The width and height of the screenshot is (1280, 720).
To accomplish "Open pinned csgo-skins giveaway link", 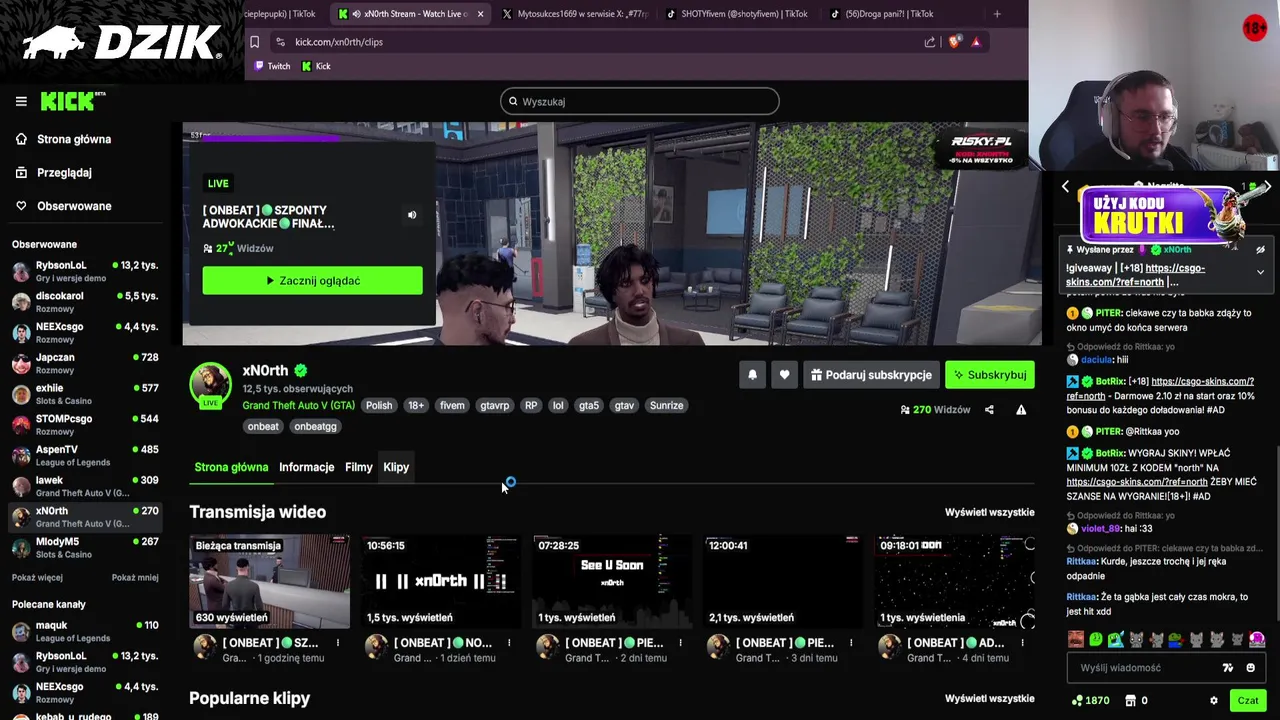I will click(1135, 275).
